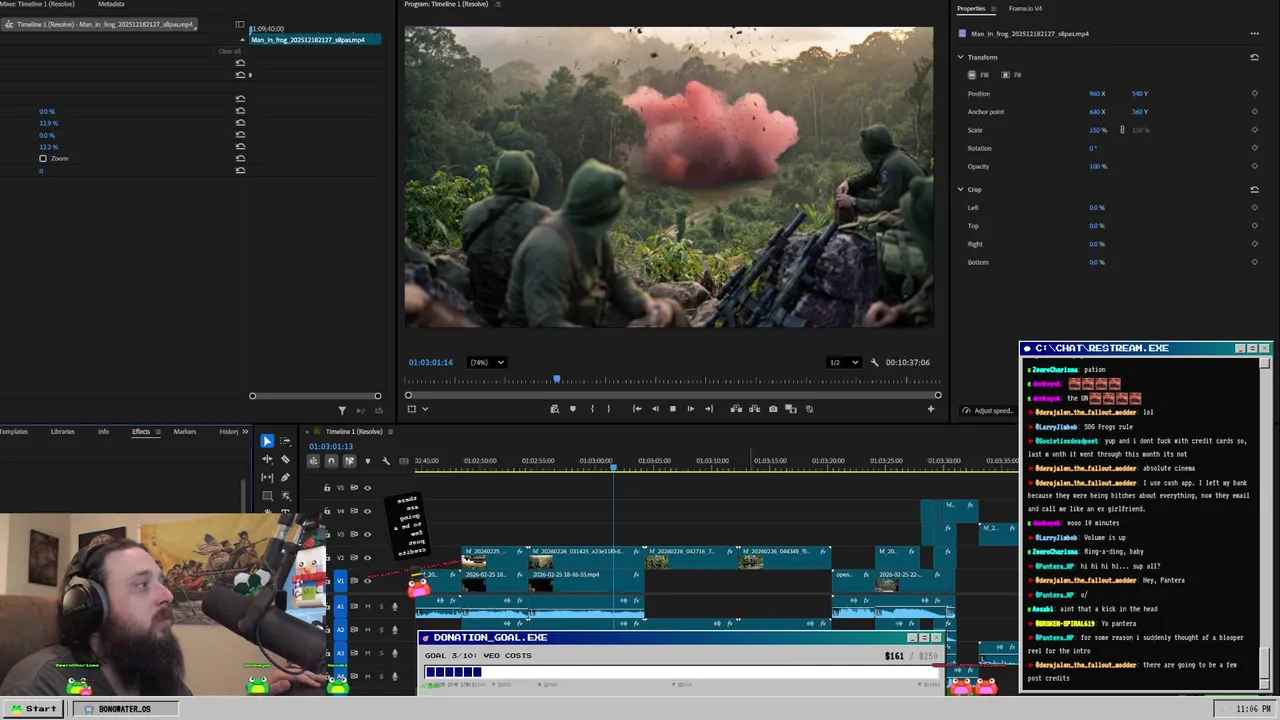Open the Effects panel tab
Image resolution: width=1280 pixels, height=720 pixels.
pos(141,432)
